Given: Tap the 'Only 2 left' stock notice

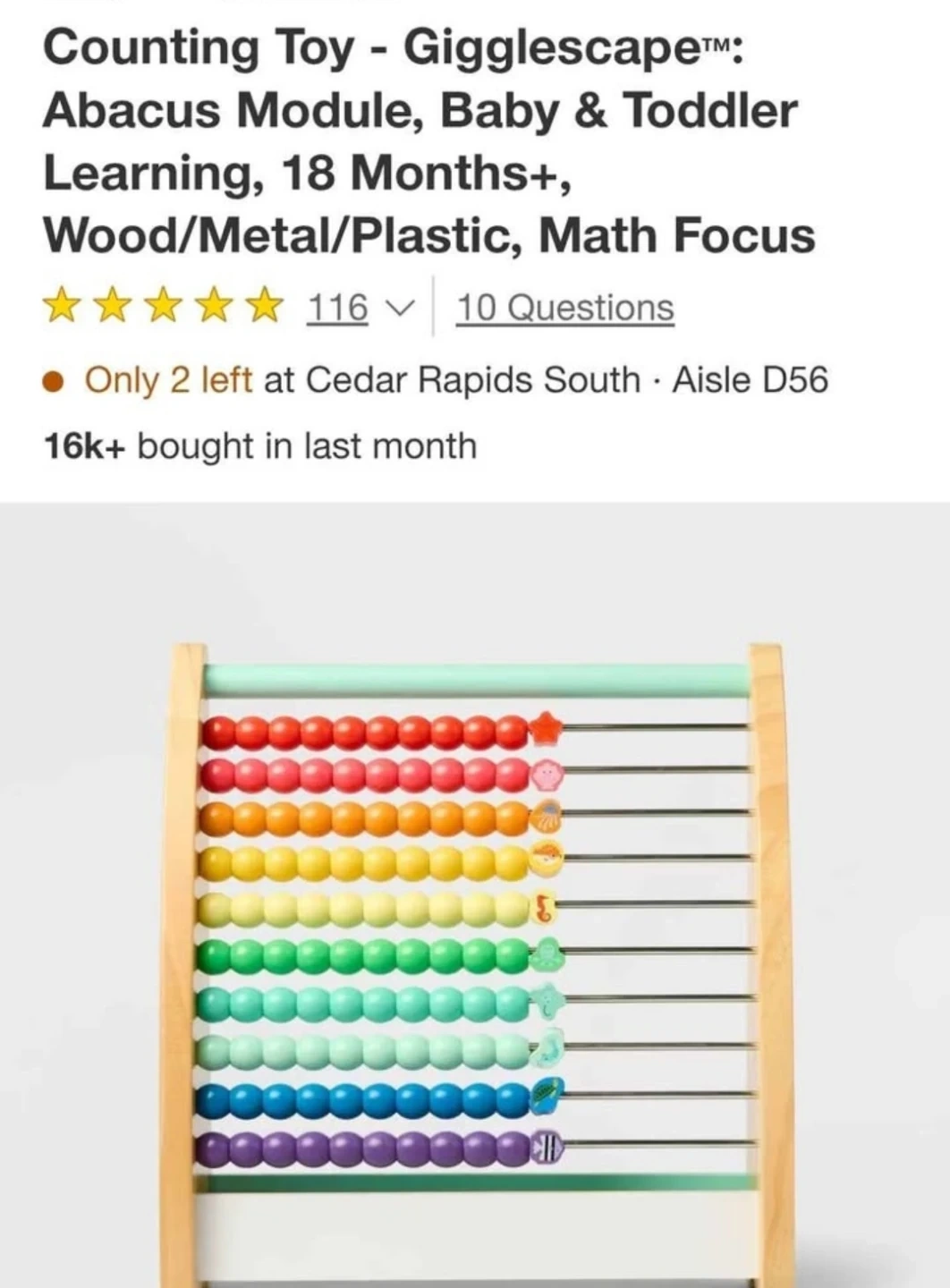Looking at the screenshot, I should click(x=168, y=380).
